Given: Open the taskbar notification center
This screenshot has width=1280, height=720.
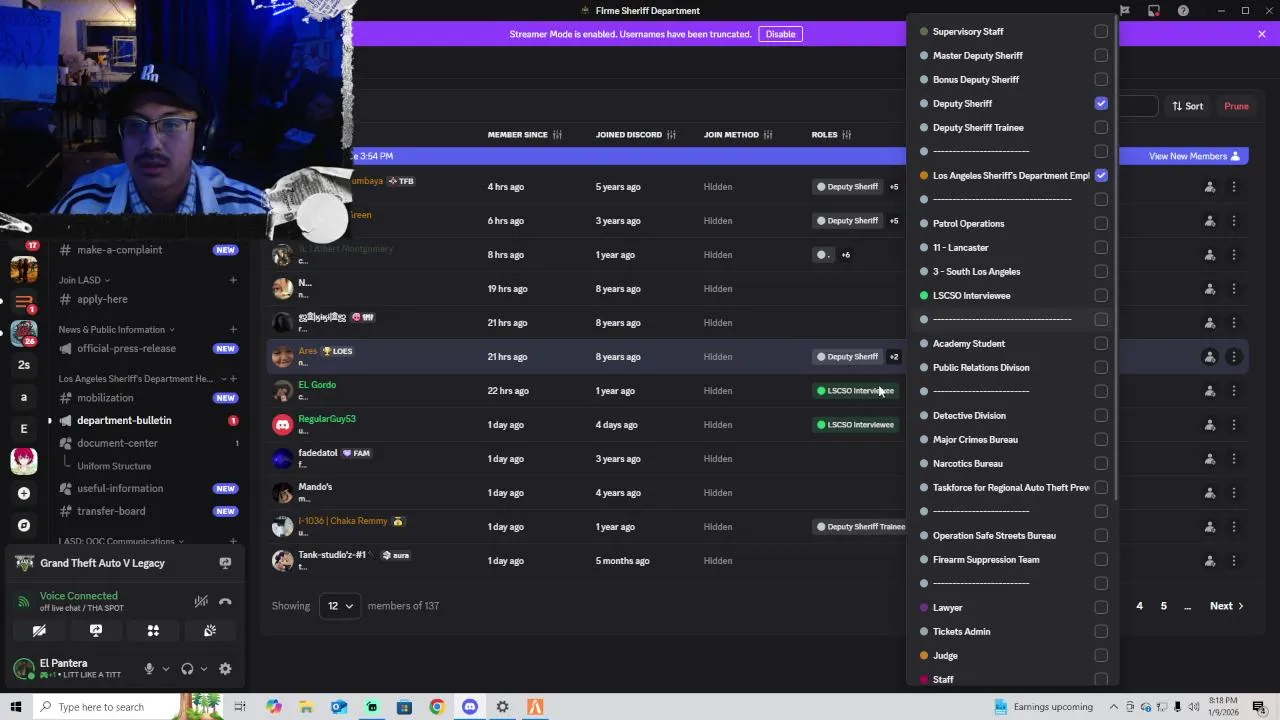Looking at the screenshot, I should tap(1258, 707).
